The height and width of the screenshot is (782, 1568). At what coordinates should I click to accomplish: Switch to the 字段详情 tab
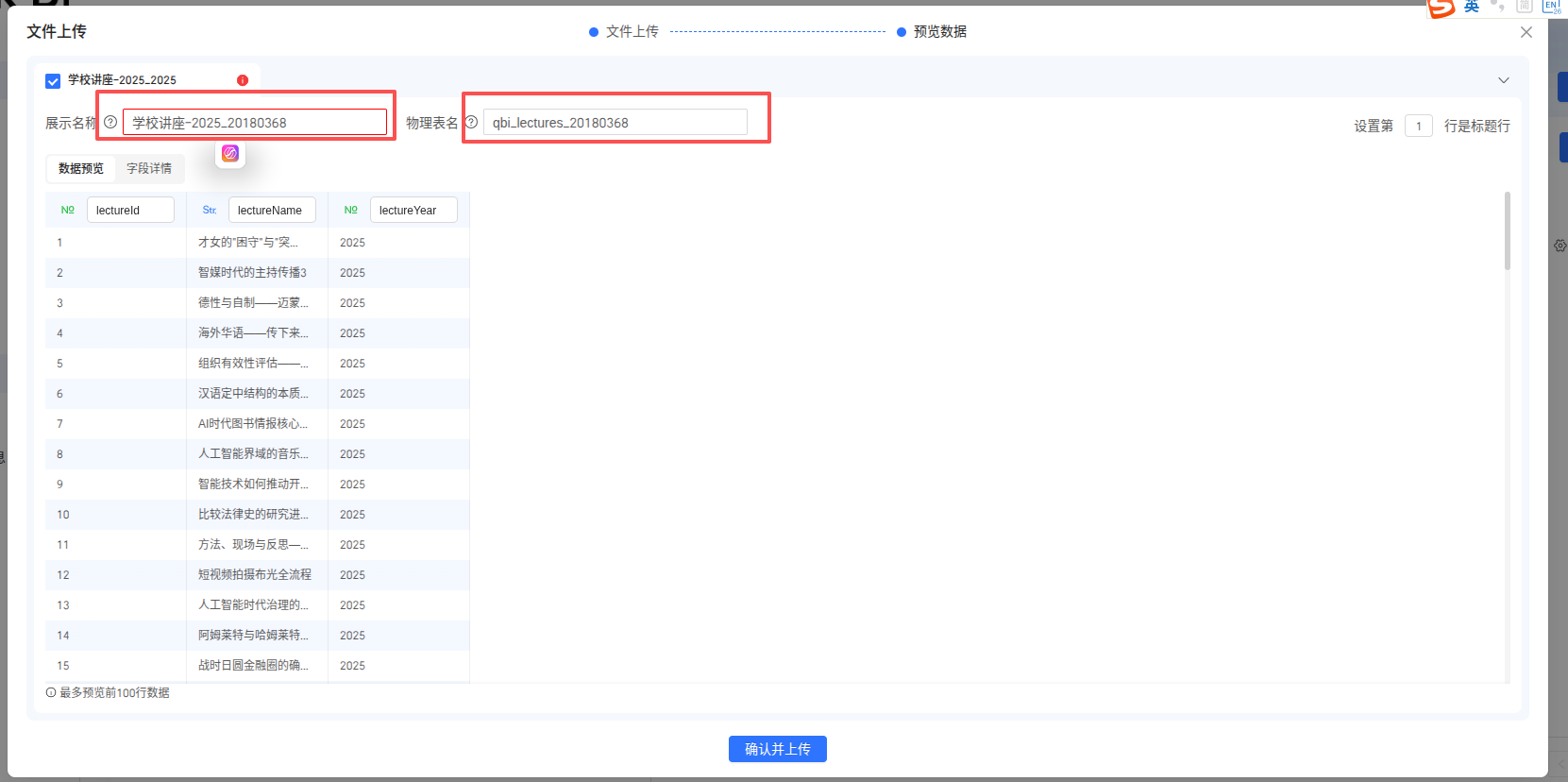(149, 168)
